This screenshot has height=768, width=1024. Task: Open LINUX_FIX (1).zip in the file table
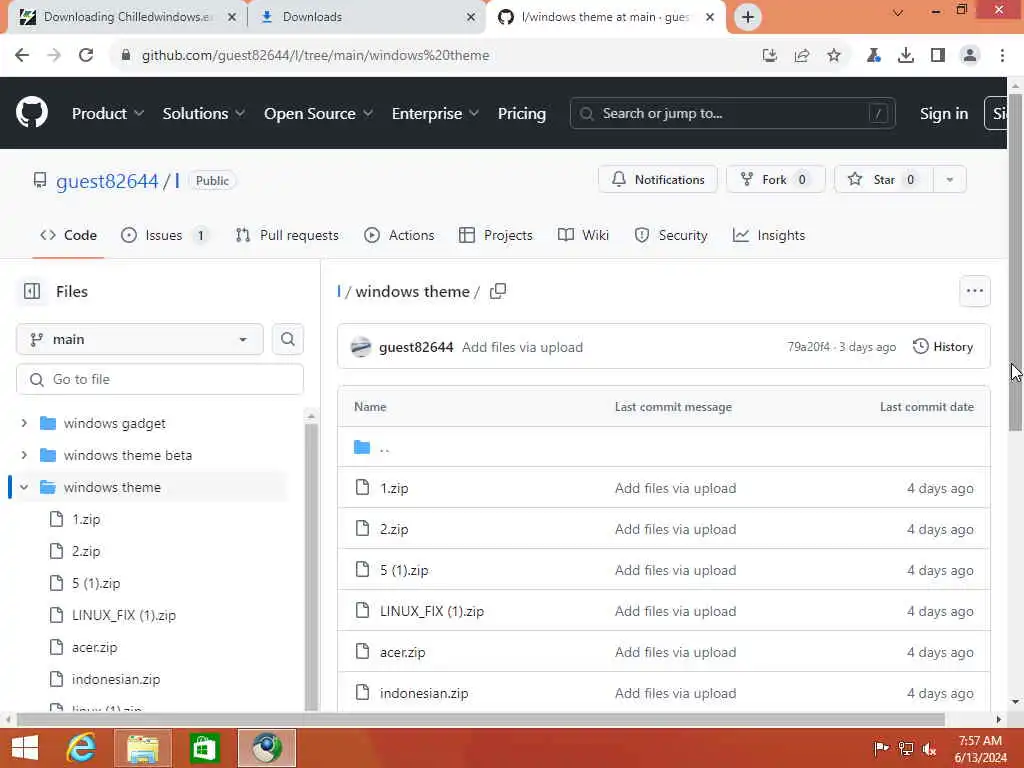coord(432,611)
